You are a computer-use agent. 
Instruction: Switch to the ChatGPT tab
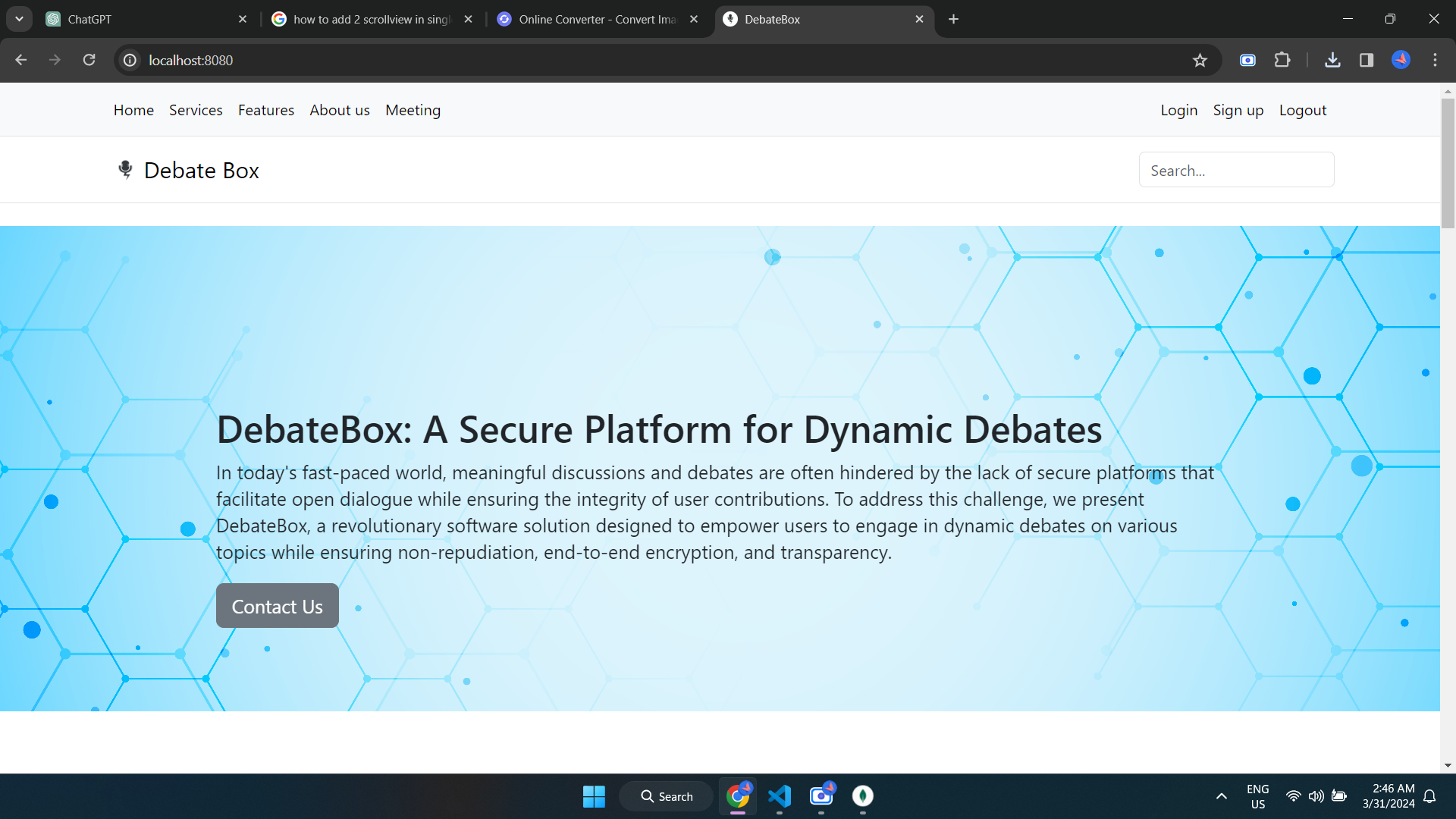pos(144,19)
